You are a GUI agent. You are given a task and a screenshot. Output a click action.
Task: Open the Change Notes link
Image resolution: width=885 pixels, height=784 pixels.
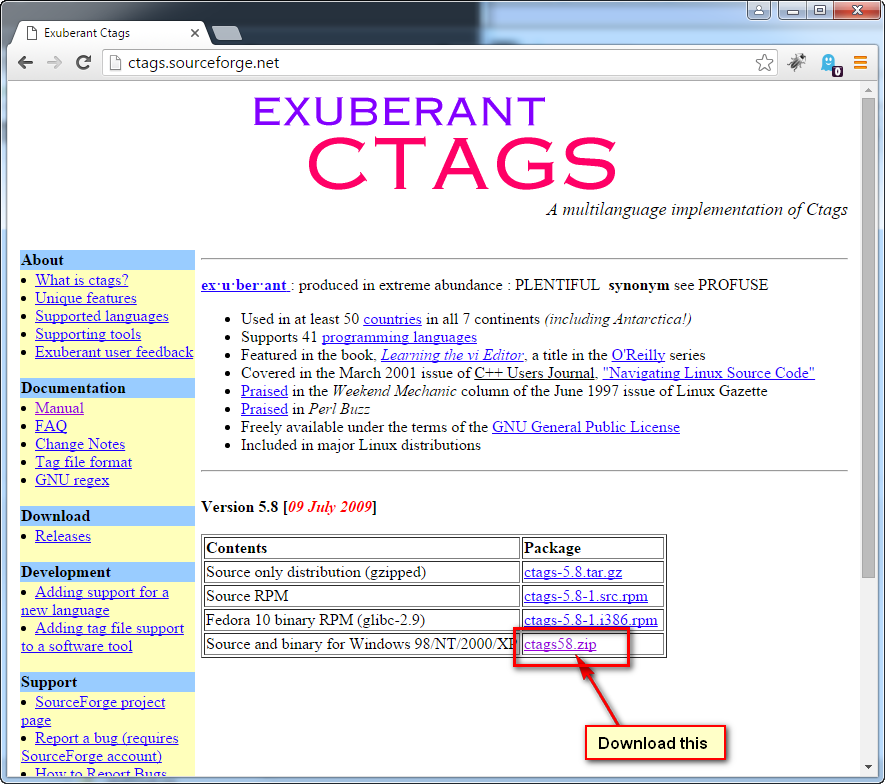click(80, 444)
